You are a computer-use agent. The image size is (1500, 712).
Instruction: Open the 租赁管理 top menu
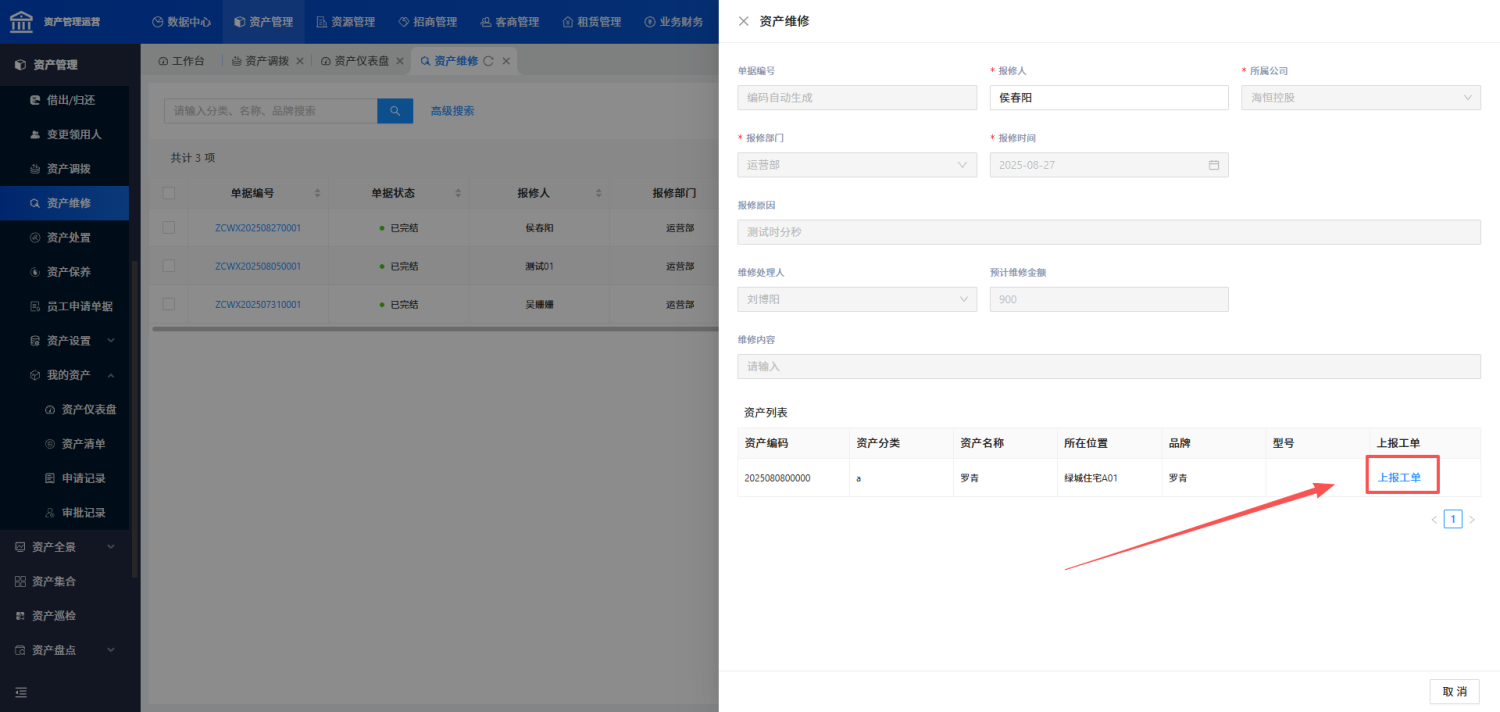point(591,22)
